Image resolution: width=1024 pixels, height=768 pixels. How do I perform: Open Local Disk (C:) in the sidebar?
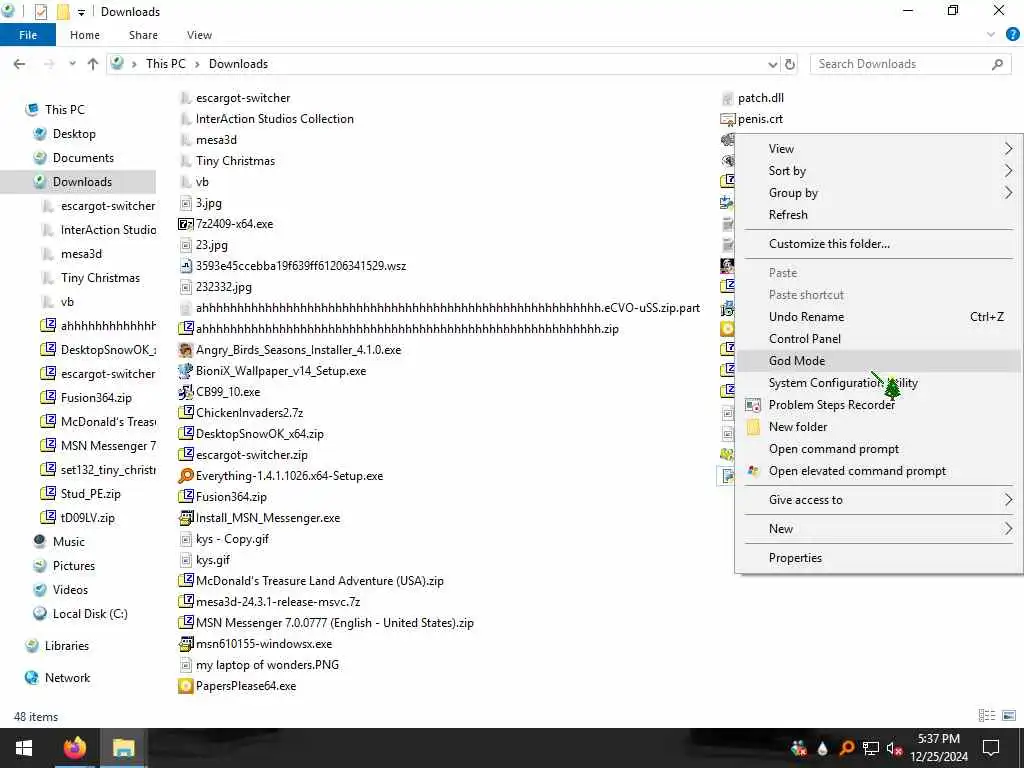(89, 614)
